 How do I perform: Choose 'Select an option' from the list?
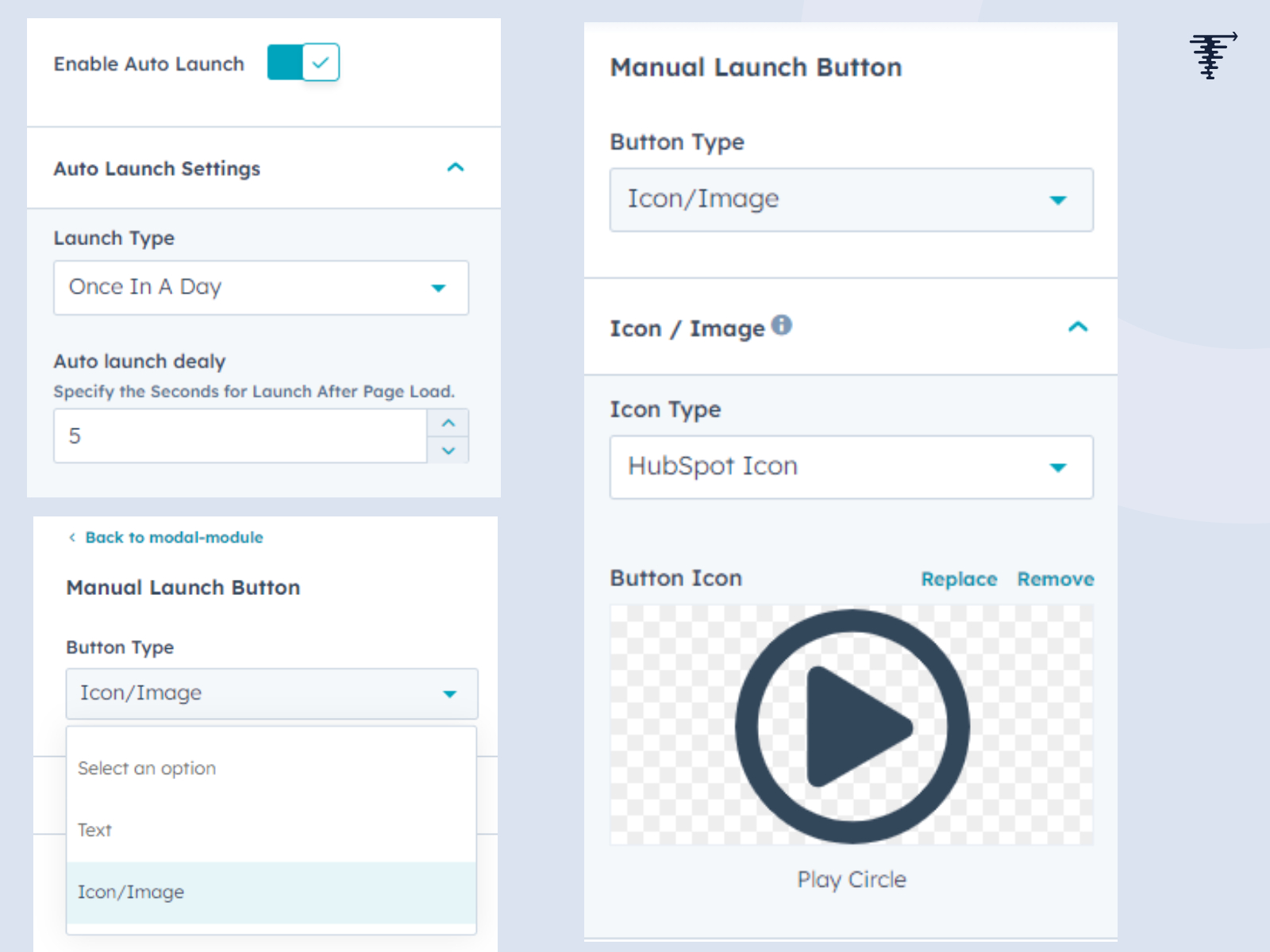(147, 768)
